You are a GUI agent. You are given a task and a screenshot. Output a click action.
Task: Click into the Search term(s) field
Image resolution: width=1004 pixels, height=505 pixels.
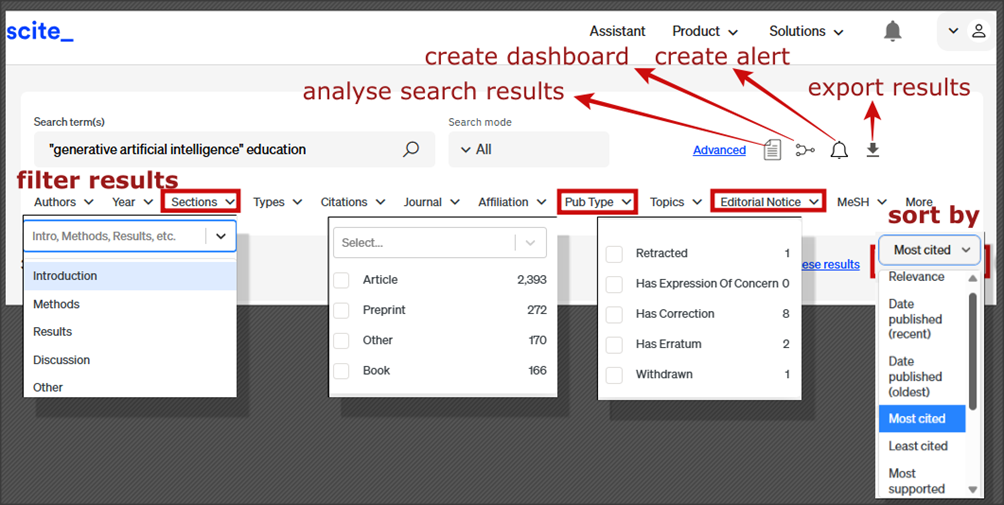(220, 149)
